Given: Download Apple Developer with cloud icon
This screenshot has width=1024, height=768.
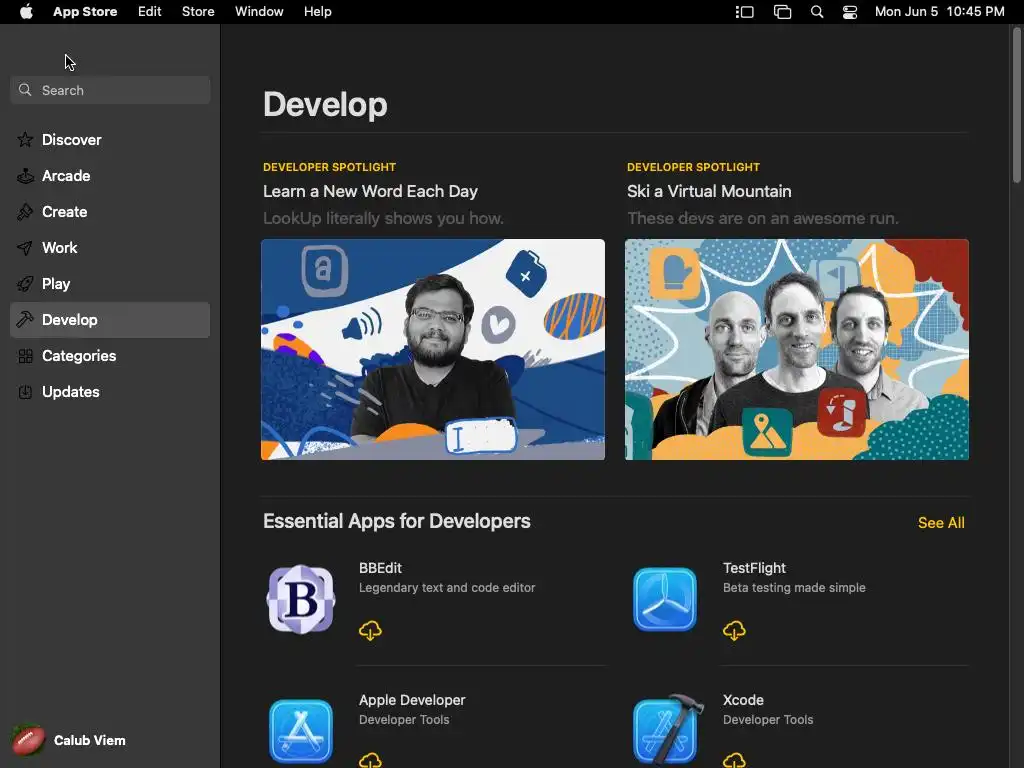Looking at the screenshot, I should [x=370, y=760].
